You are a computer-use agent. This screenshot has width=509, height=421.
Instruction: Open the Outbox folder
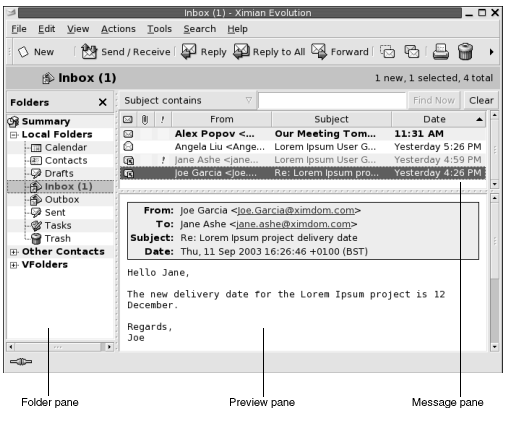click(x=54, y=199)
